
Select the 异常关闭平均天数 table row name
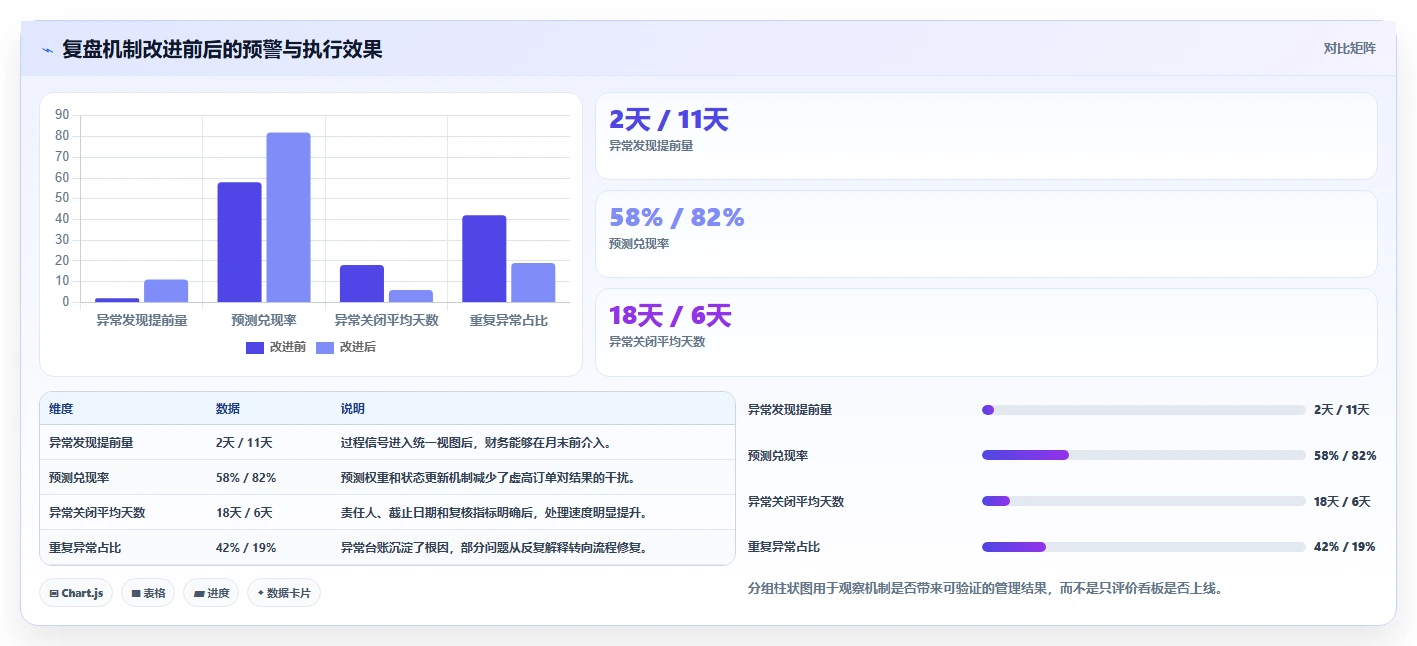click(x=97, y=512)
